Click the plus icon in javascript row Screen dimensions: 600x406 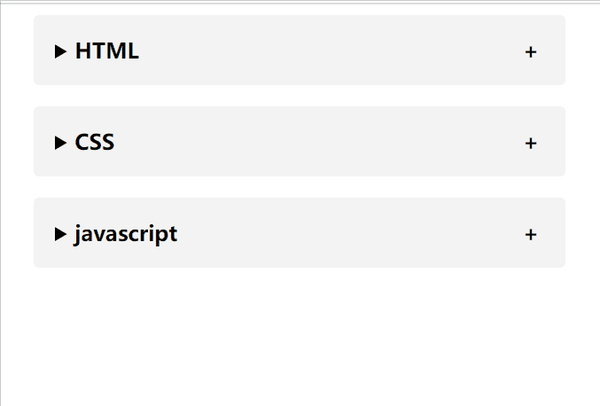[x=530, y=234]
